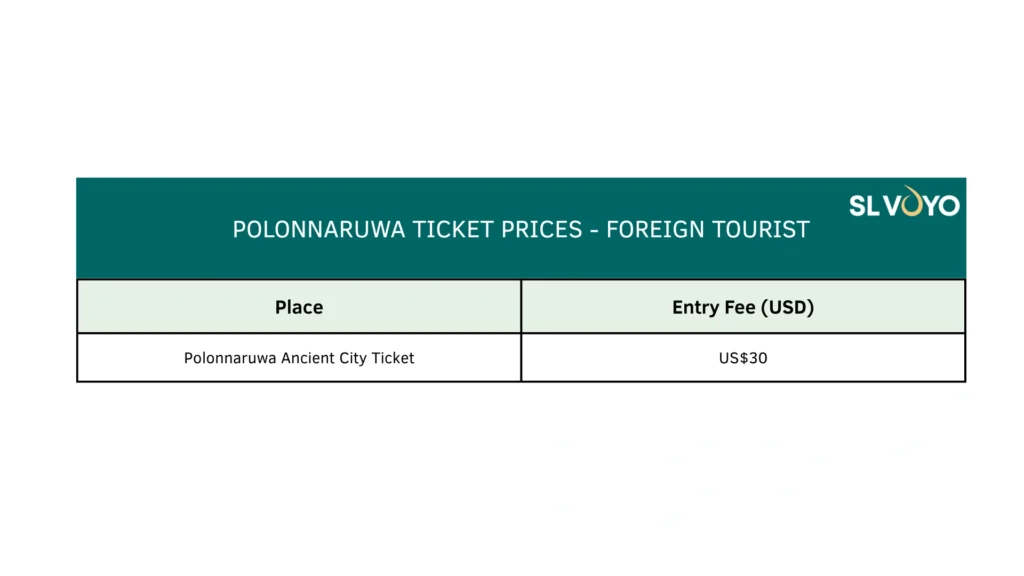Screen dimensions: 1024x576
Task: Click the word "Polonnaruwa" in the table row
Action: point(225,358)
